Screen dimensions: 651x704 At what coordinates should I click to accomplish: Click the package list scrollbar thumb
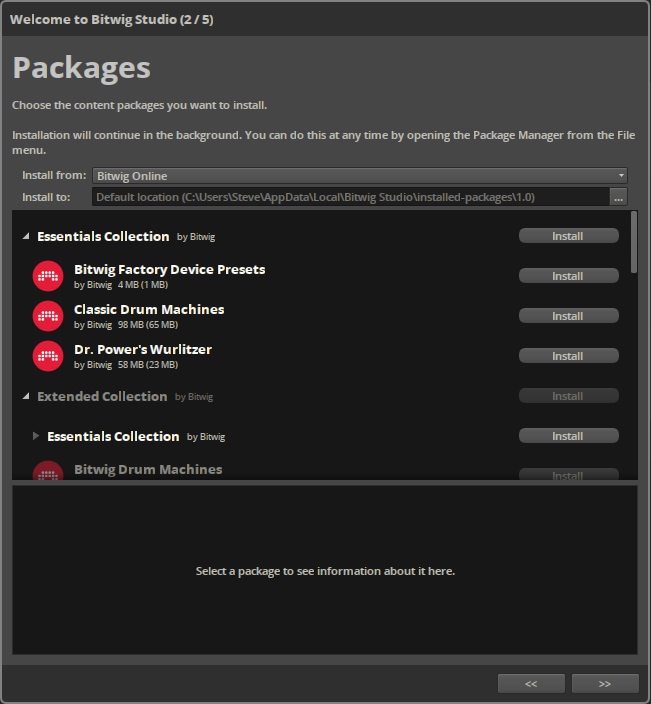coord(633,242)
